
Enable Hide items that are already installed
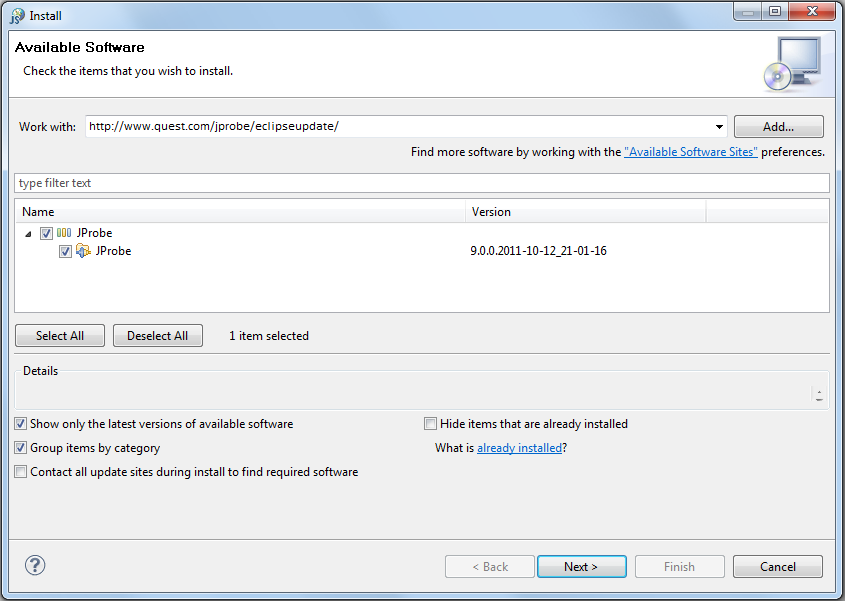(x=430, y=424)
